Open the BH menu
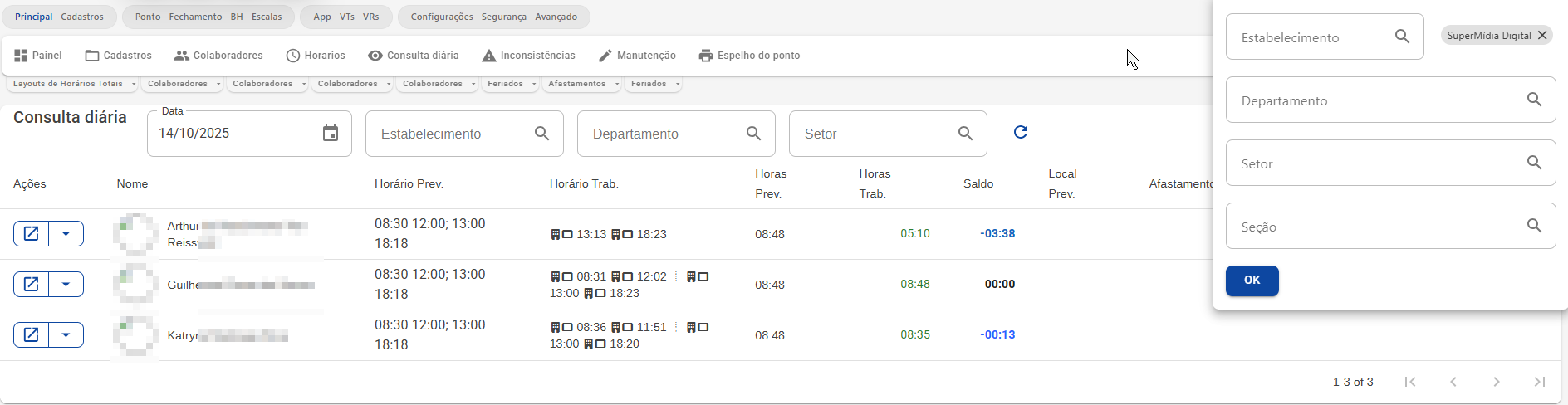The image size is (1568, 405). point(237,17)
